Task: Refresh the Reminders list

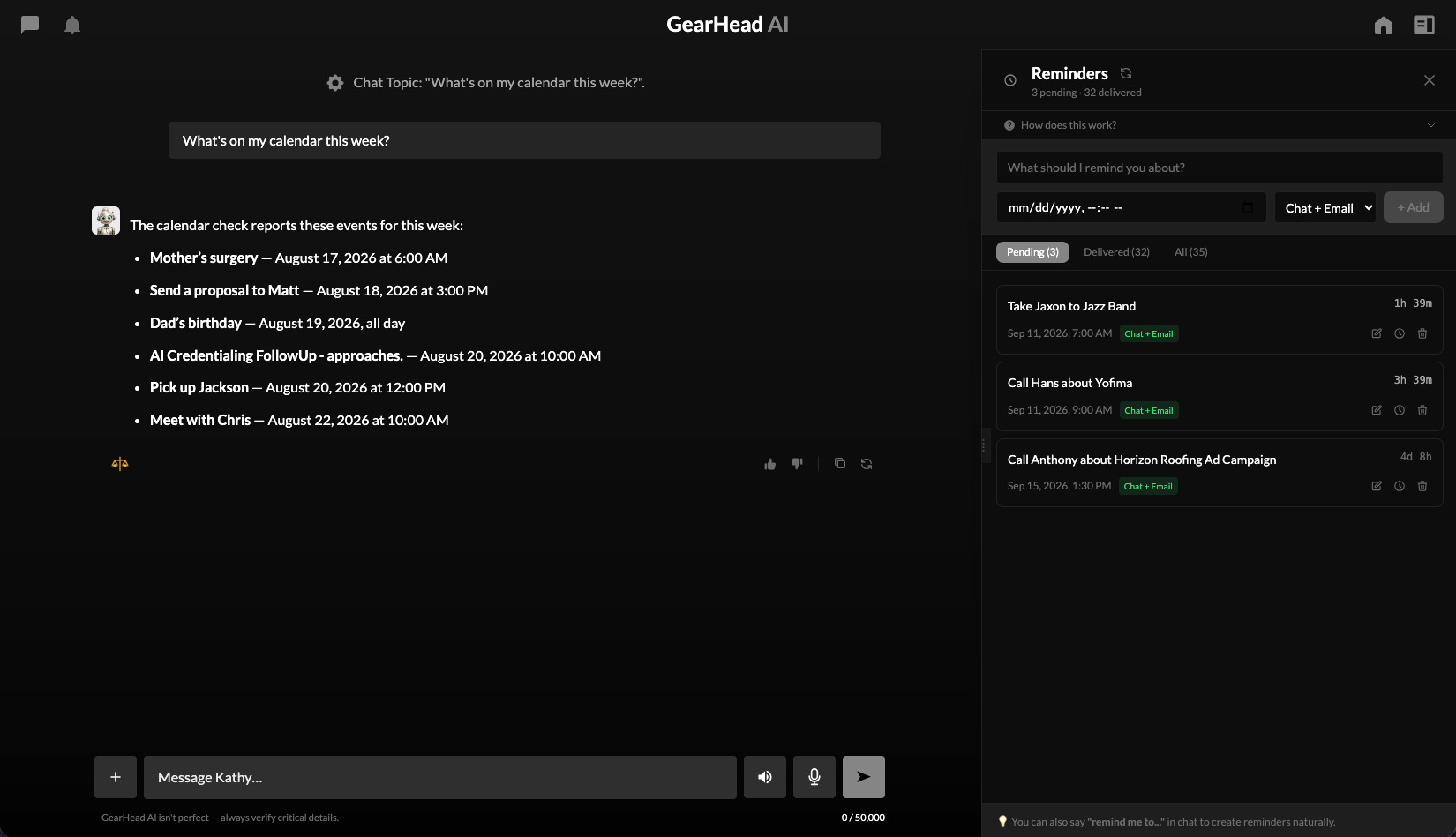Action: [x=1126, y=73]
